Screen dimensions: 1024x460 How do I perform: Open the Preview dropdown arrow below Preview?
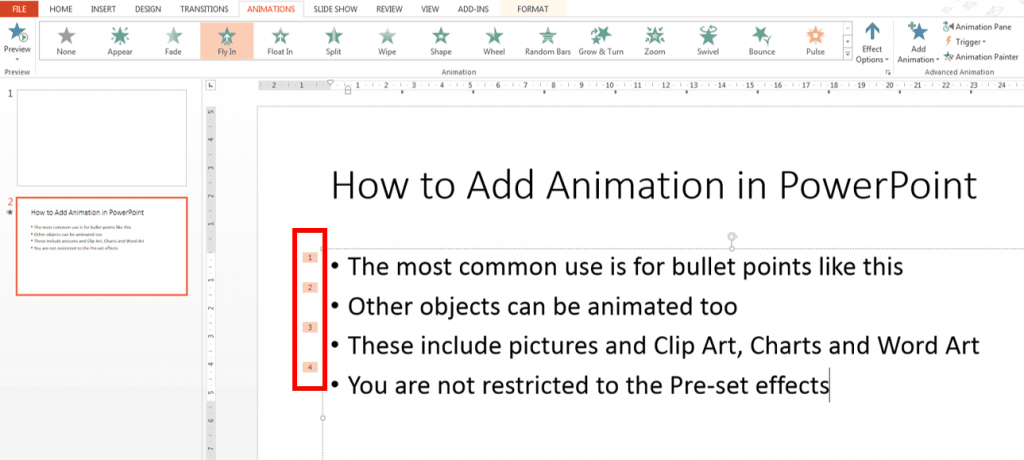(x=17, y=59)
